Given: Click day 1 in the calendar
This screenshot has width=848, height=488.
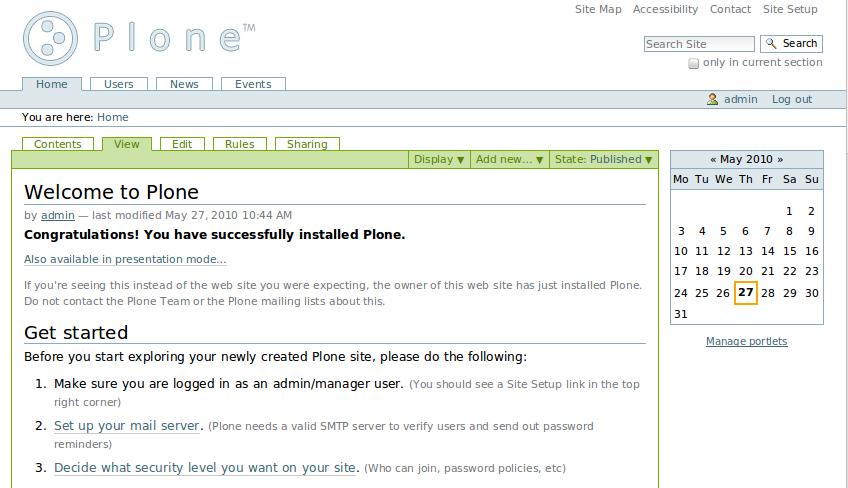Looking at the screenshot, I should (789, 212).
